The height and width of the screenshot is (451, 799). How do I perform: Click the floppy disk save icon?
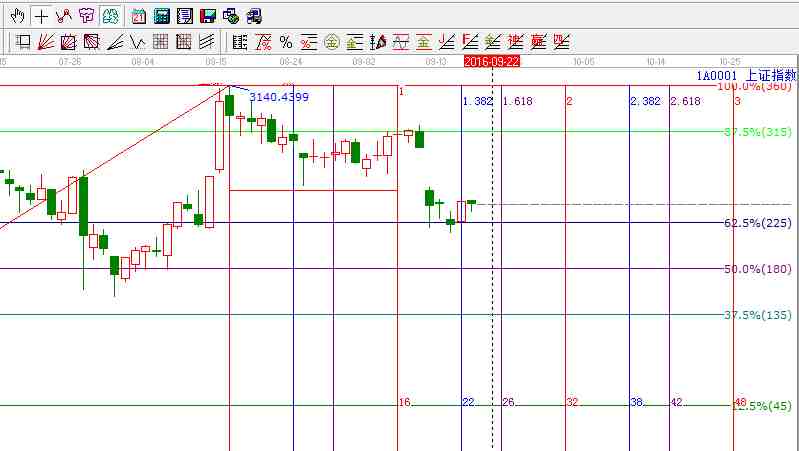click(208, 16)
